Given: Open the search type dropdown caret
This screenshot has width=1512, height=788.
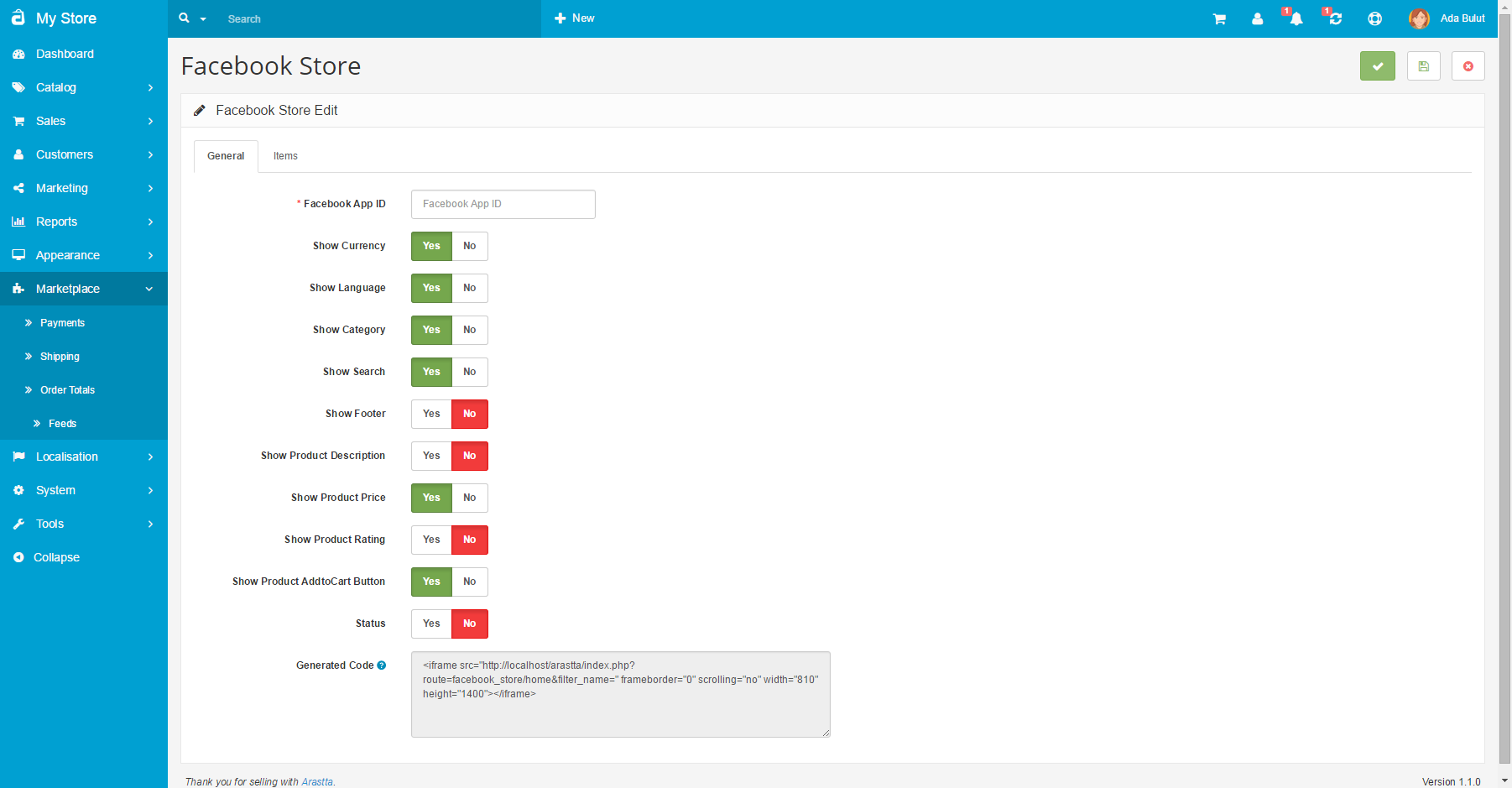Looking at the screenshot, I should point(203,19).
